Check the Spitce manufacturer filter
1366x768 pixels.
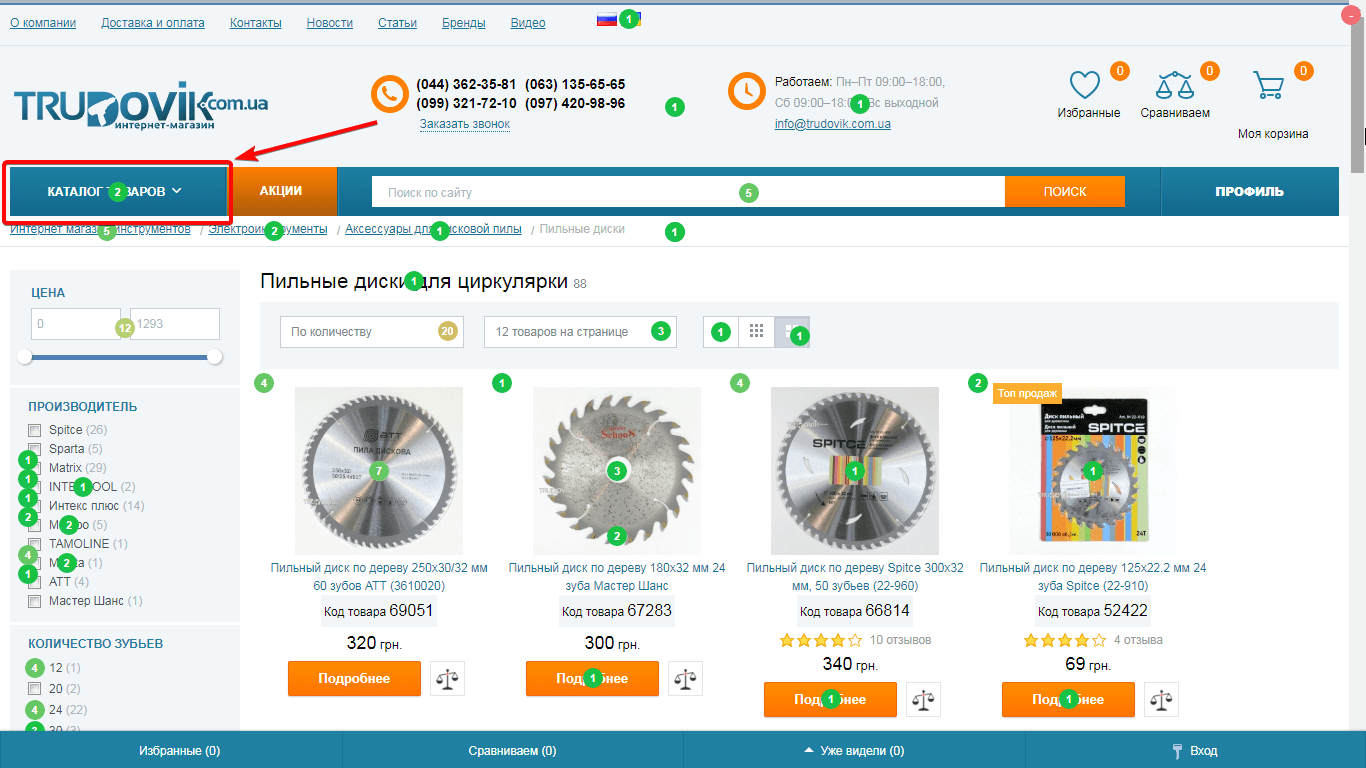point(35,430)
